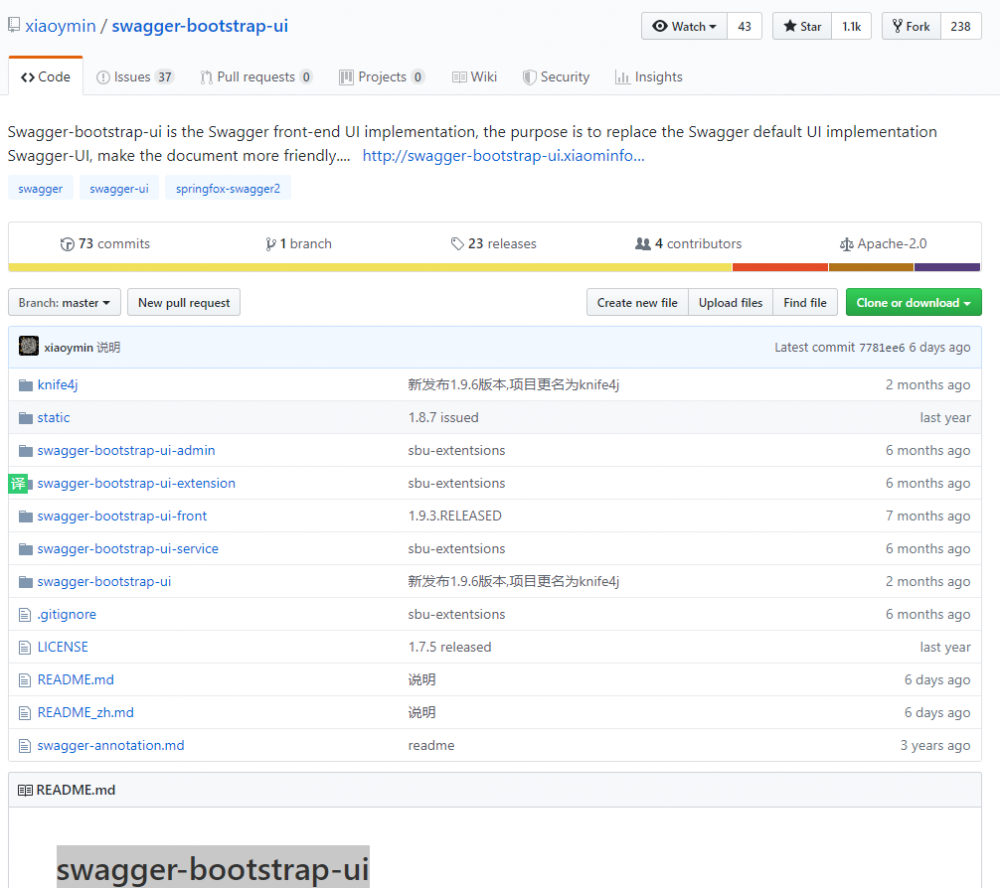Click the Security shield icon

pos(528,77)
